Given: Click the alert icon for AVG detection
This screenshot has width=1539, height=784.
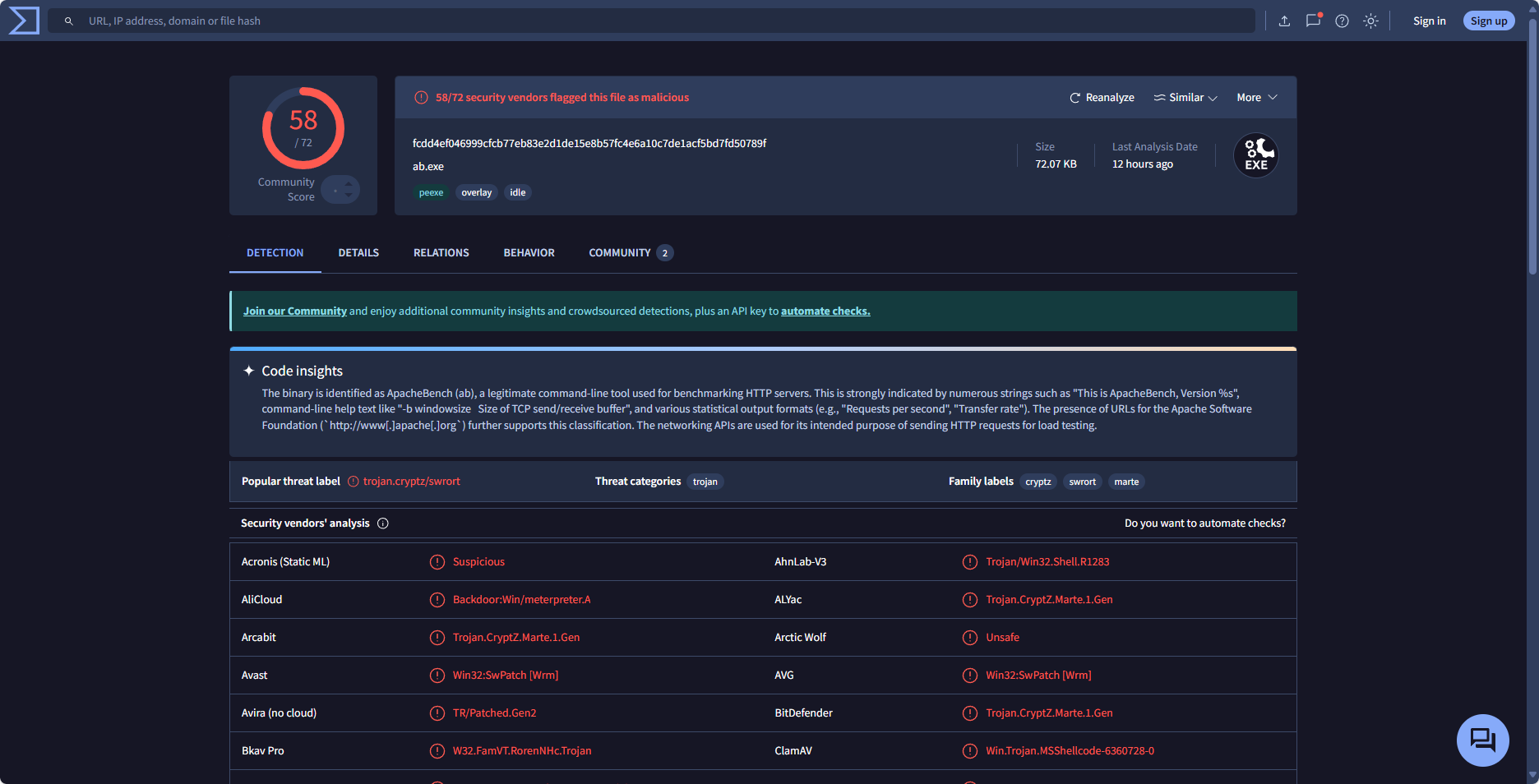Looking at the screenshot, I should pos(970,676).
